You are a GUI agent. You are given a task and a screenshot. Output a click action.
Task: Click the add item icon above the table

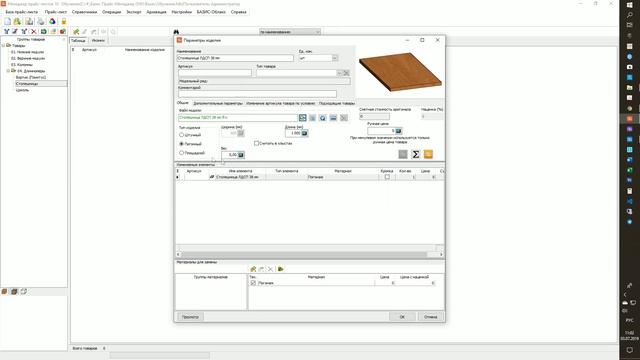[76, 32]
